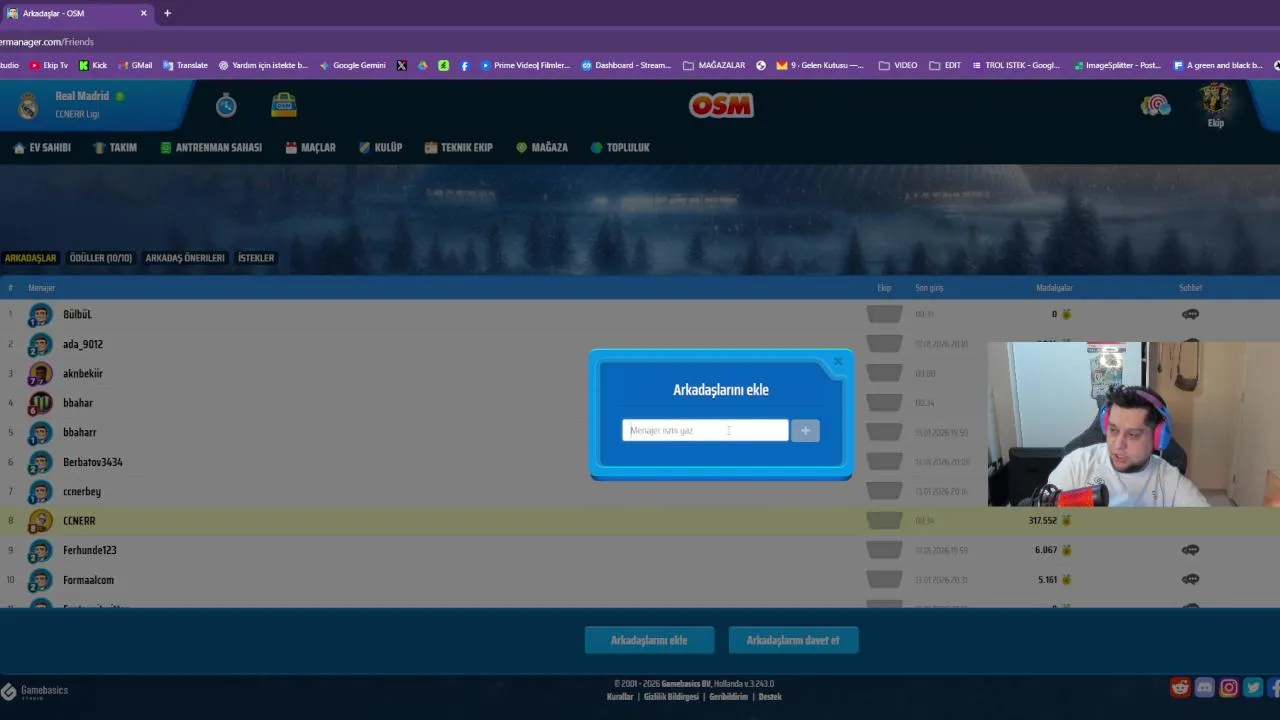
Task: Open the Ekip crew avatar
Action: click(1215, 100)
